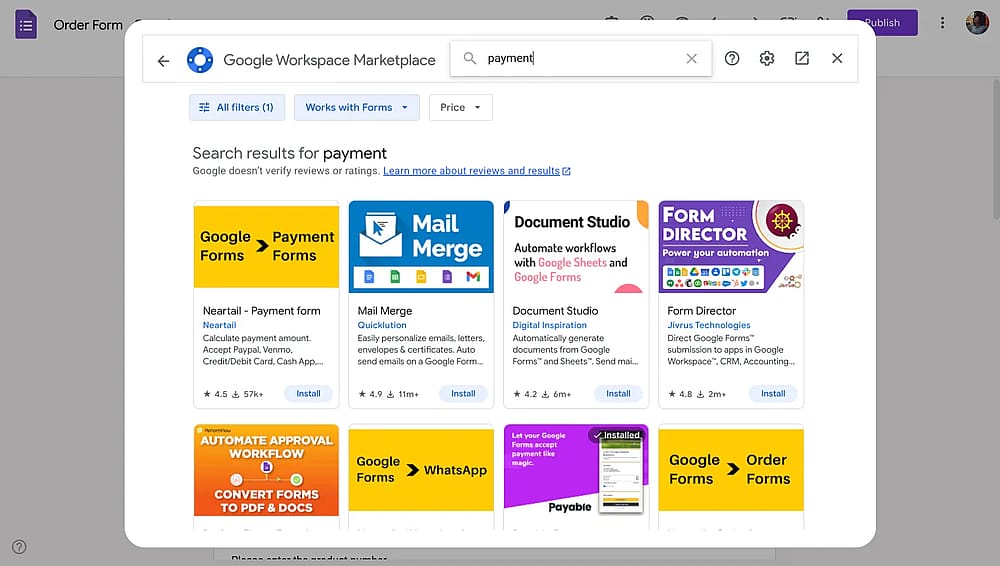Install the Form Director add-on
The image size is (1000, 566).
[773, 394]
